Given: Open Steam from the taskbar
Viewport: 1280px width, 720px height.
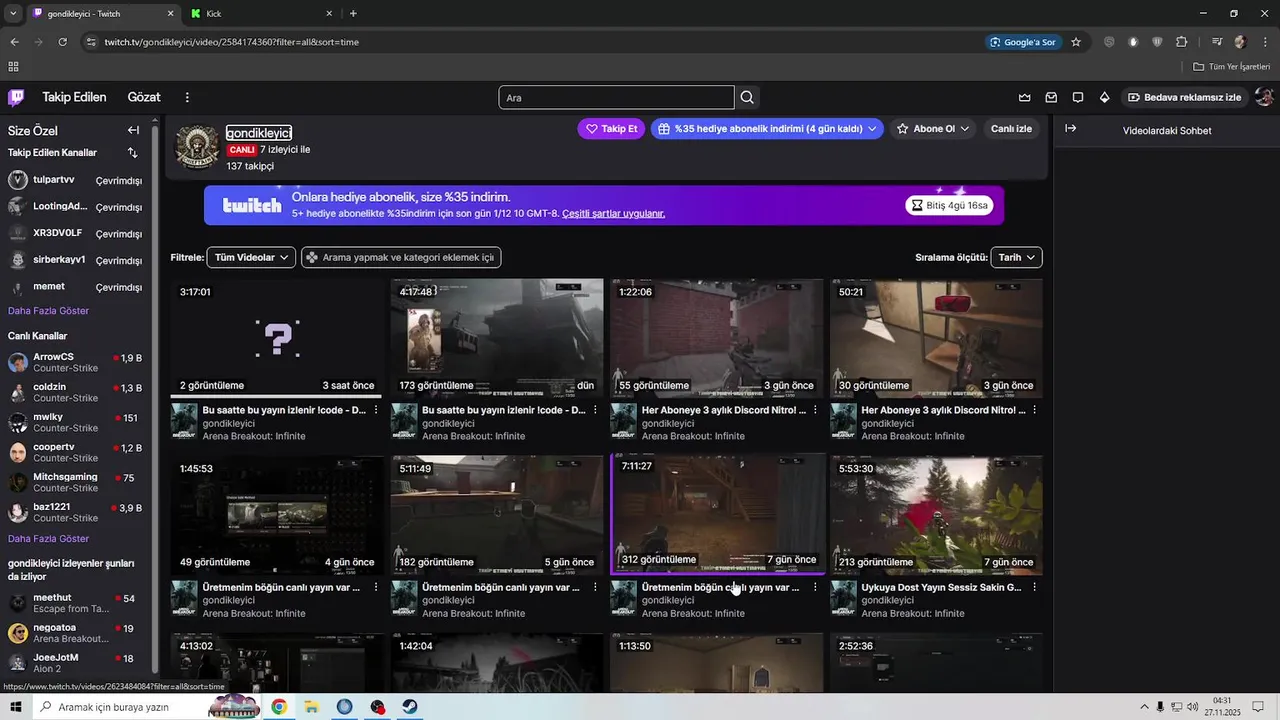Looking at the screenshot, I should tap(410, 707).
